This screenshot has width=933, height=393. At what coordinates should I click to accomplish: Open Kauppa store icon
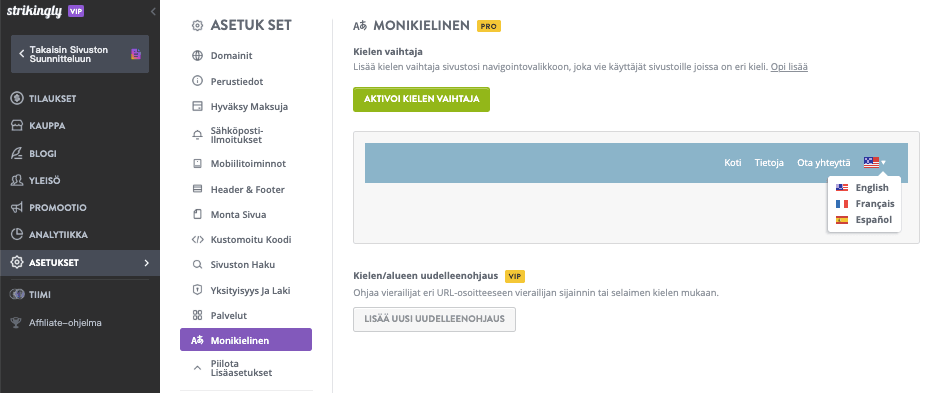click(x=17, y=126)
